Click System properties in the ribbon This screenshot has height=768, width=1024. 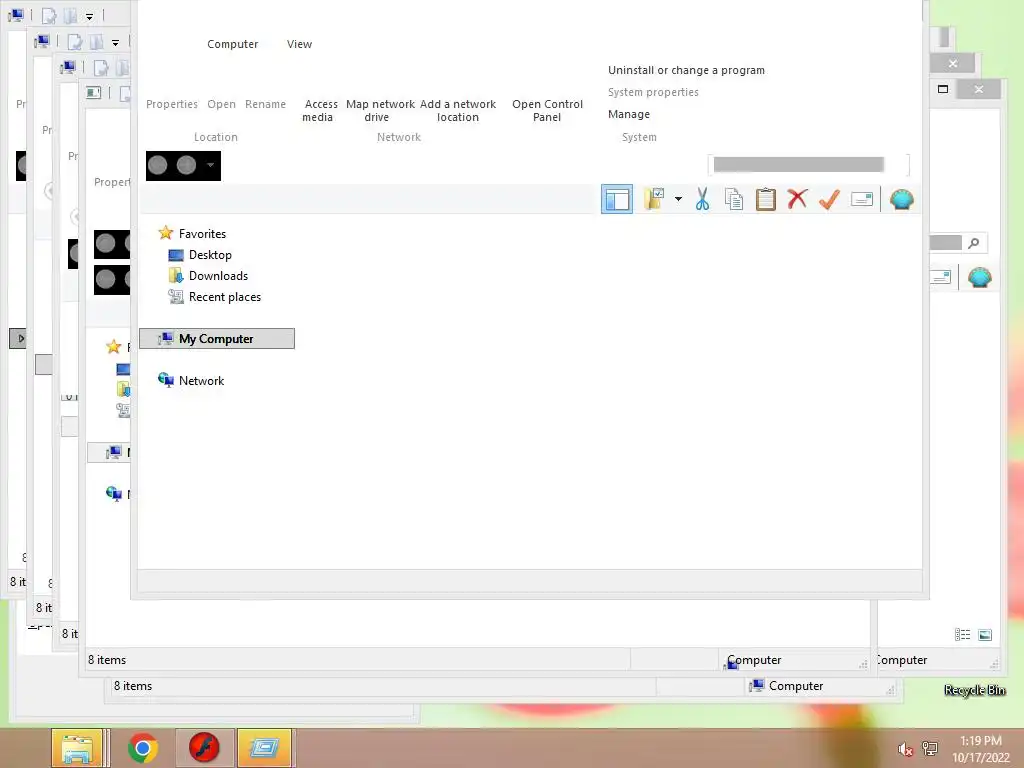tap(653, 92)
